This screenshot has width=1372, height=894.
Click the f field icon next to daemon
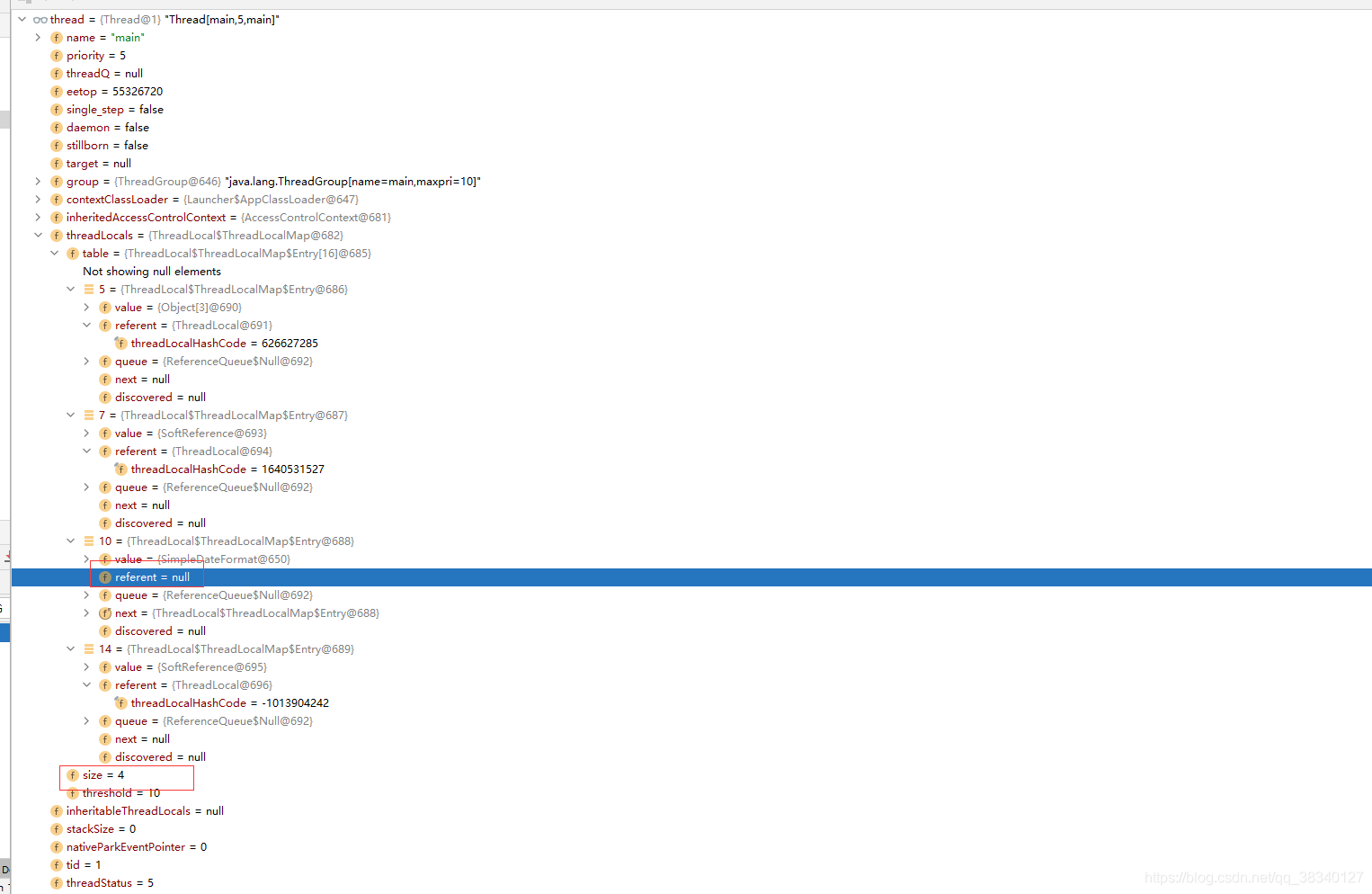(56, 127)
